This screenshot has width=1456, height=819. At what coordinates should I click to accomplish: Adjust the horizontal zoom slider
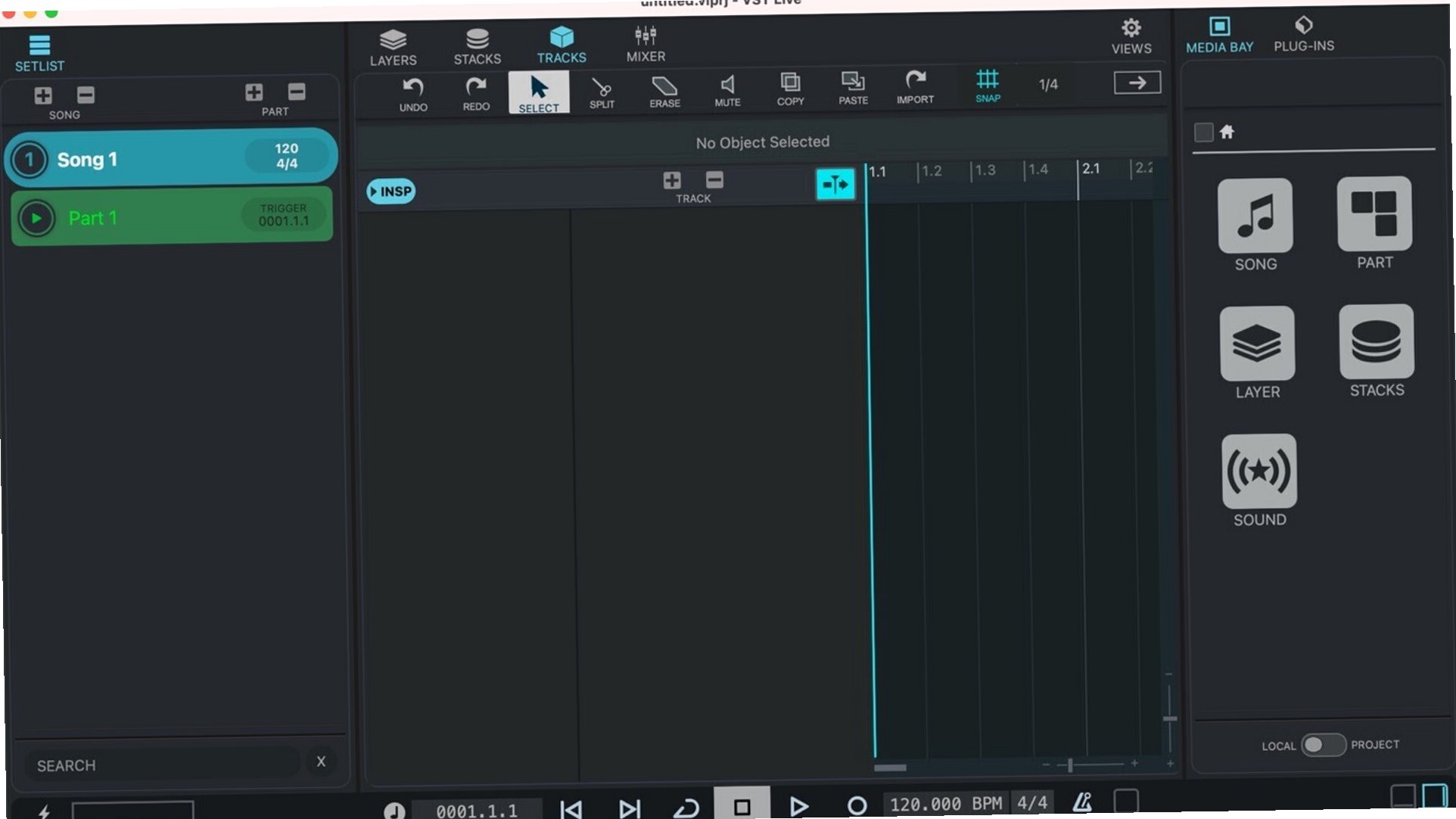coord(1089,765)
